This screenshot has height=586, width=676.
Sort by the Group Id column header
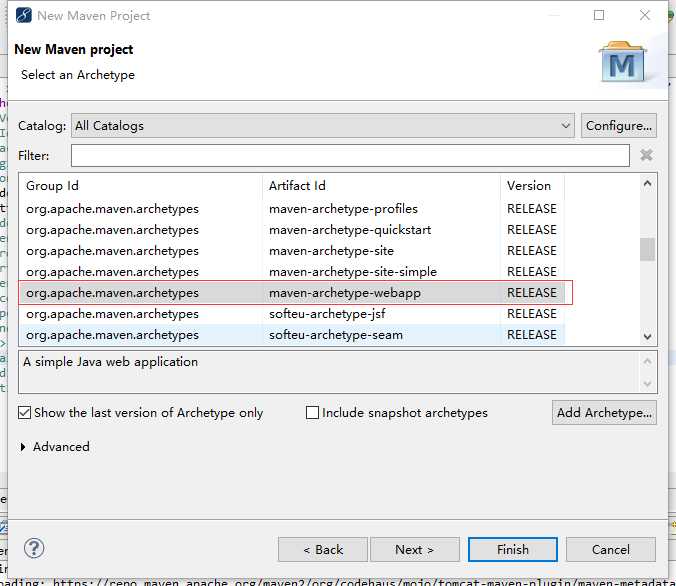pos(141,186)
